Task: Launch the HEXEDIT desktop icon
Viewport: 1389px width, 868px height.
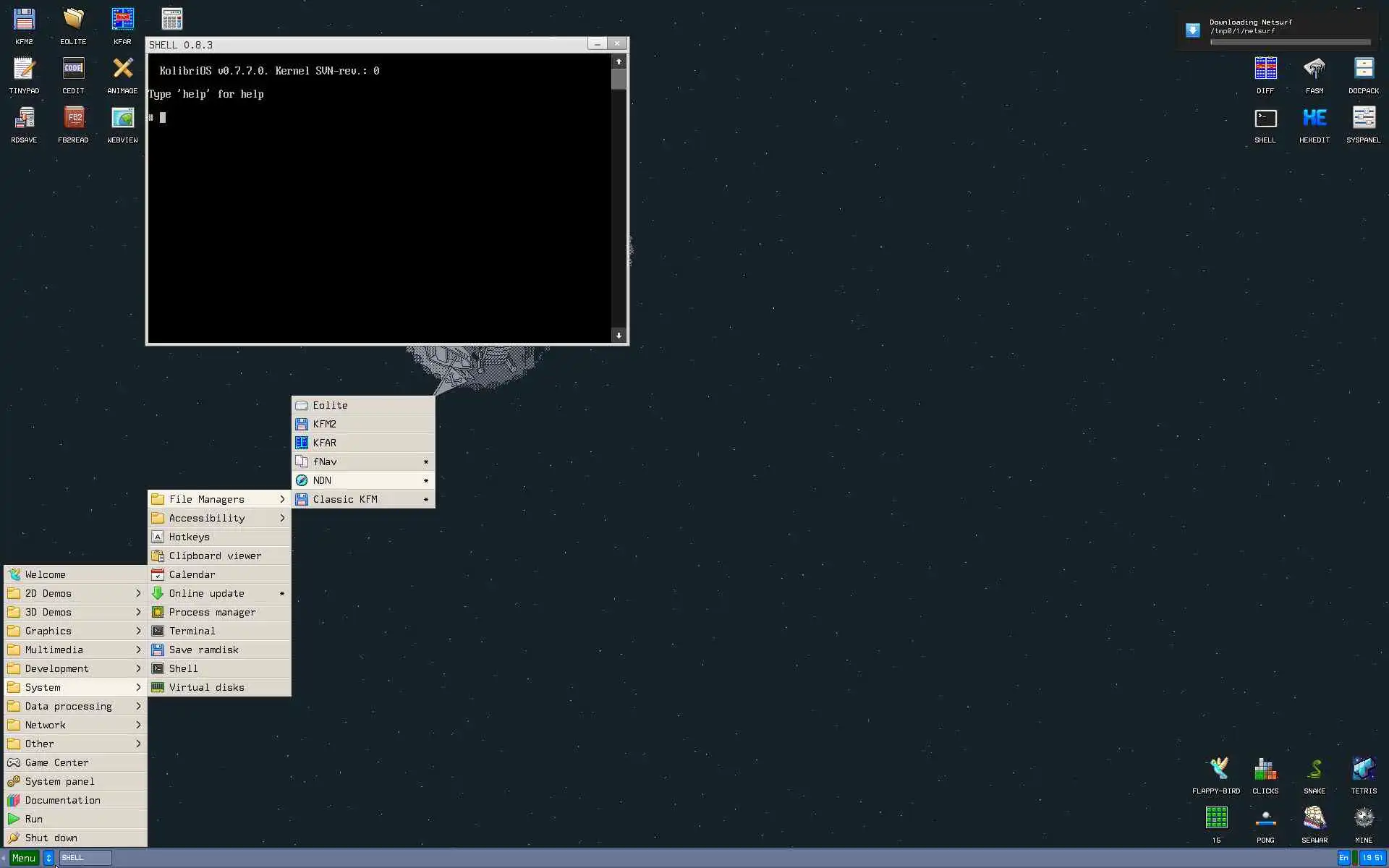Action: 1314,119
